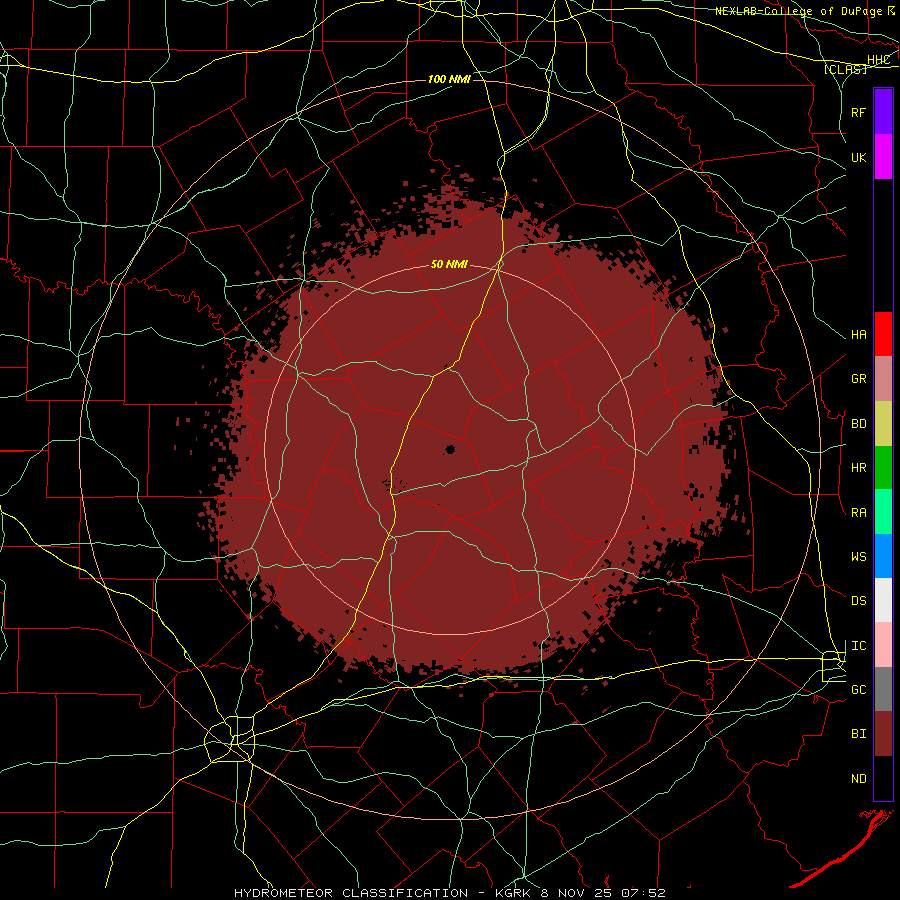900x900 pixels.
Task: Click the BI legend label
Action: [858, 734]
